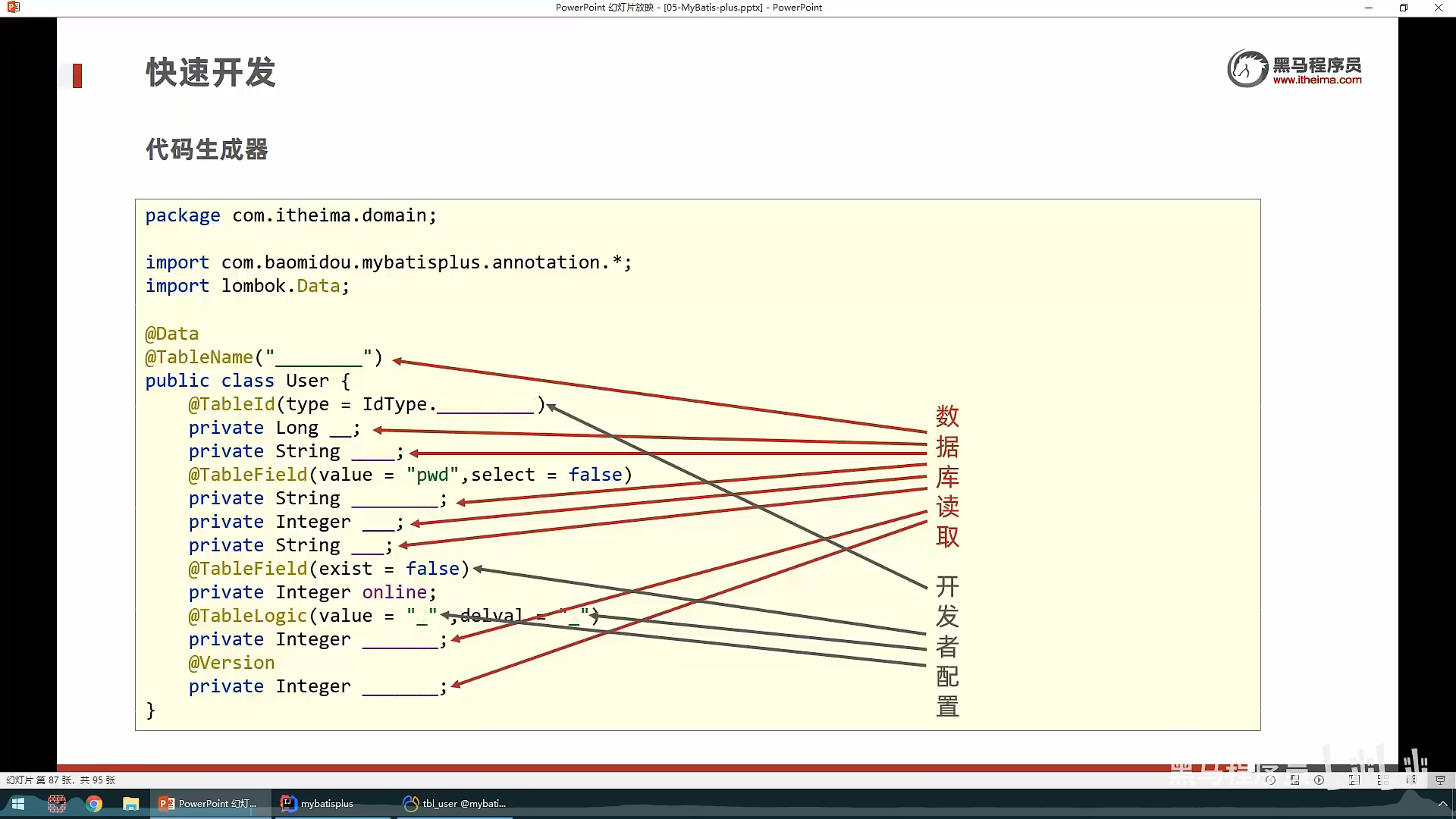Switch to Normal view icon

1354,780
